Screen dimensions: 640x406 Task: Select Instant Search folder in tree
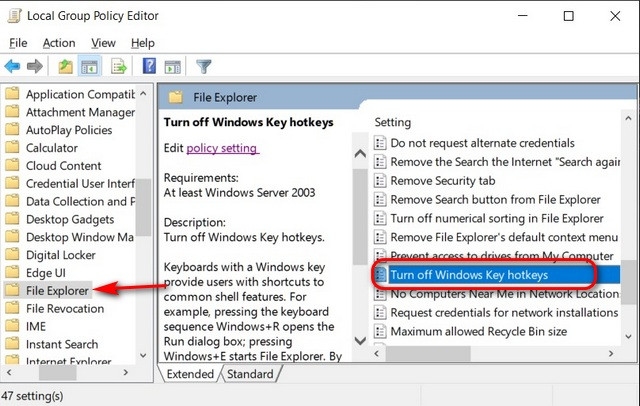tap(52, 344)
